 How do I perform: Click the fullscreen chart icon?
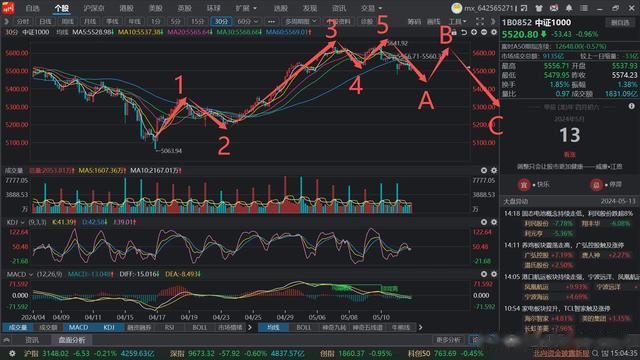click(480, 21)
